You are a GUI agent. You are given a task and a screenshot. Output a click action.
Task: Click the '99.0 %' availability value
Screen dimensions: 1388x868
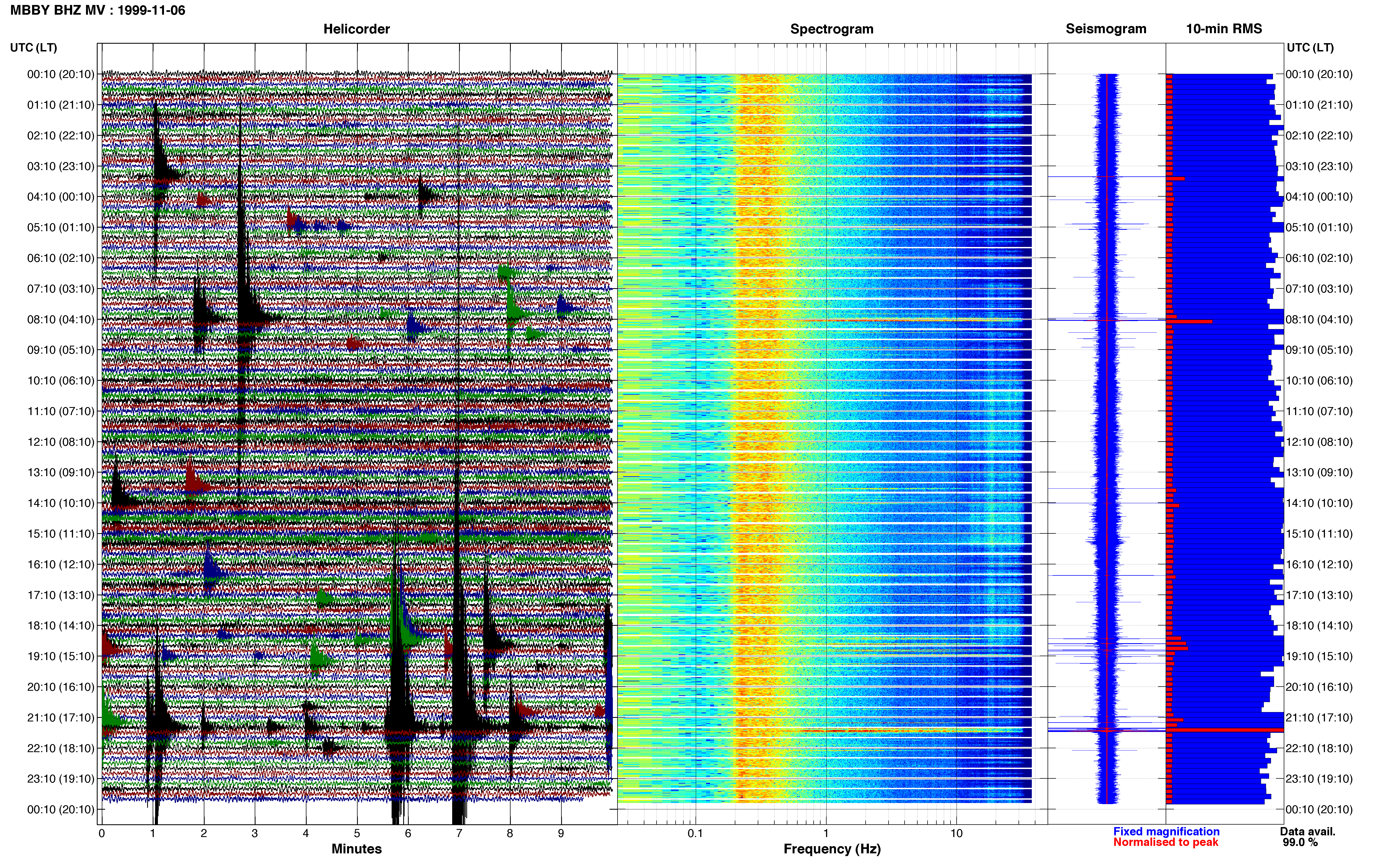(1300, 843)
